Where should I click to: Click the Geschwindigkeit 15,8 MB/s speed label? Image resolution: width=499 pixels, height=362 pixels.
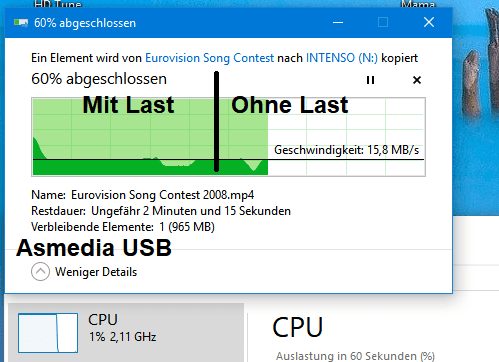[x=346, y=150]
